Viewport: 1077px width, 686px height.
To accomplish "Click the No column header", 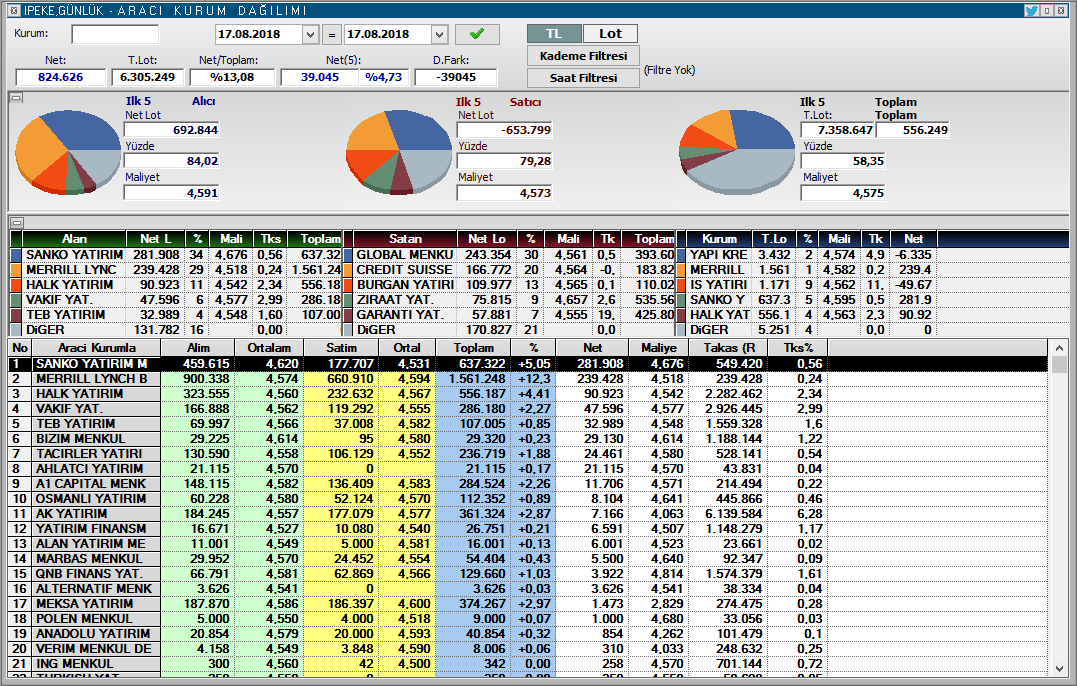I will tap(20, 348).
